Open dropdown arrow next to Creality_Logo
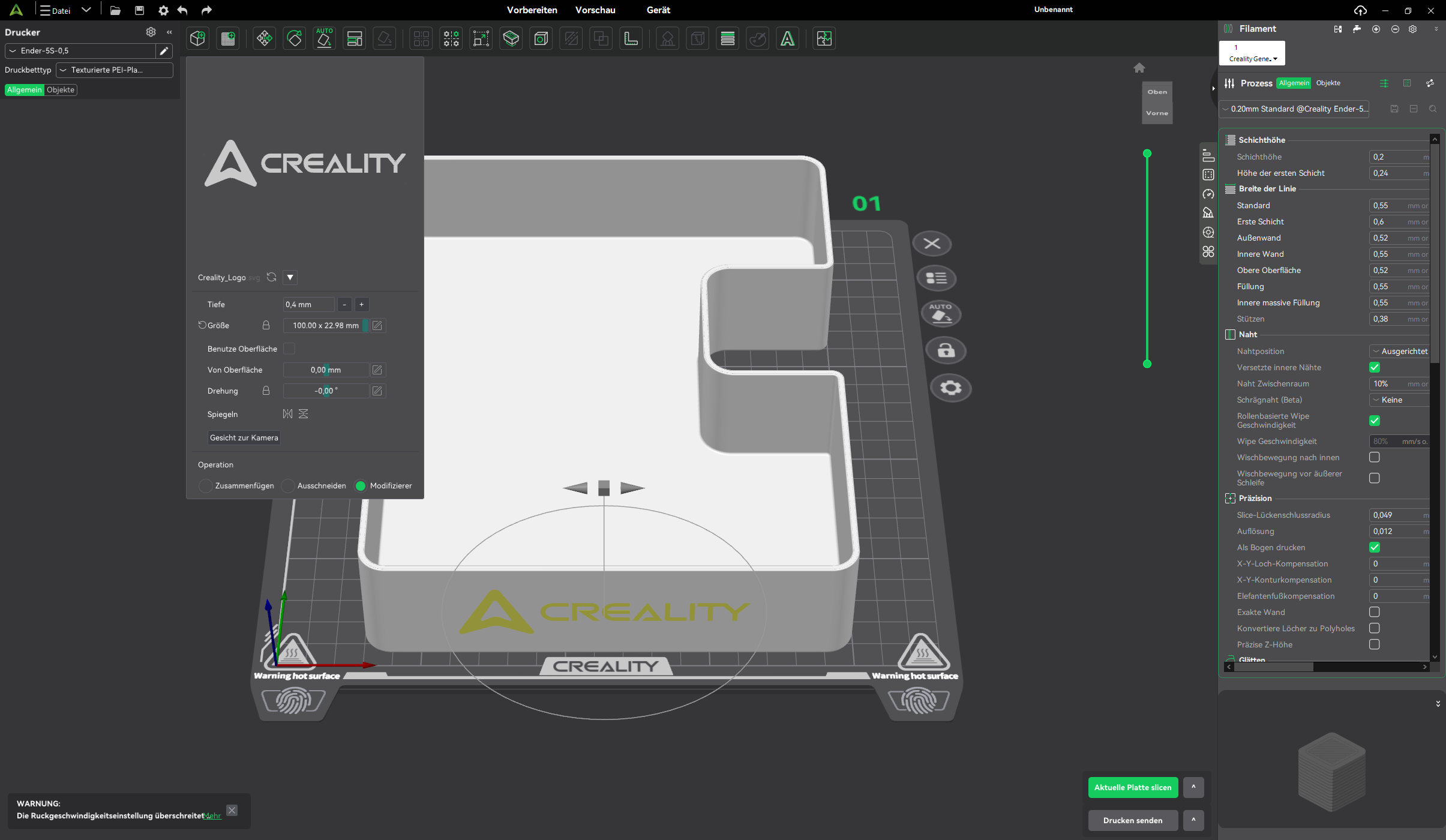Image resolution: width=1446 pixels, height=840 pixels. pyautogui.click(x=290, y=277)
